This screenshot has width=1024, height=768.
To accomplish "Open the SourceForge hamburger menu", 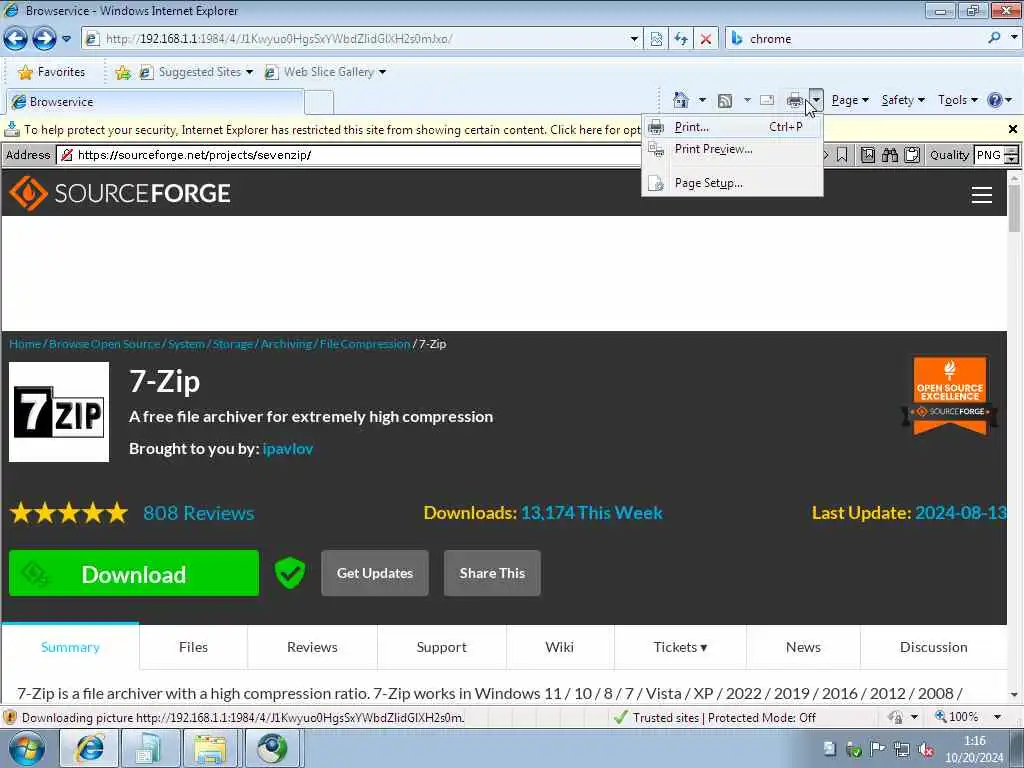I will pyautogui.click(x=982, y=194).
